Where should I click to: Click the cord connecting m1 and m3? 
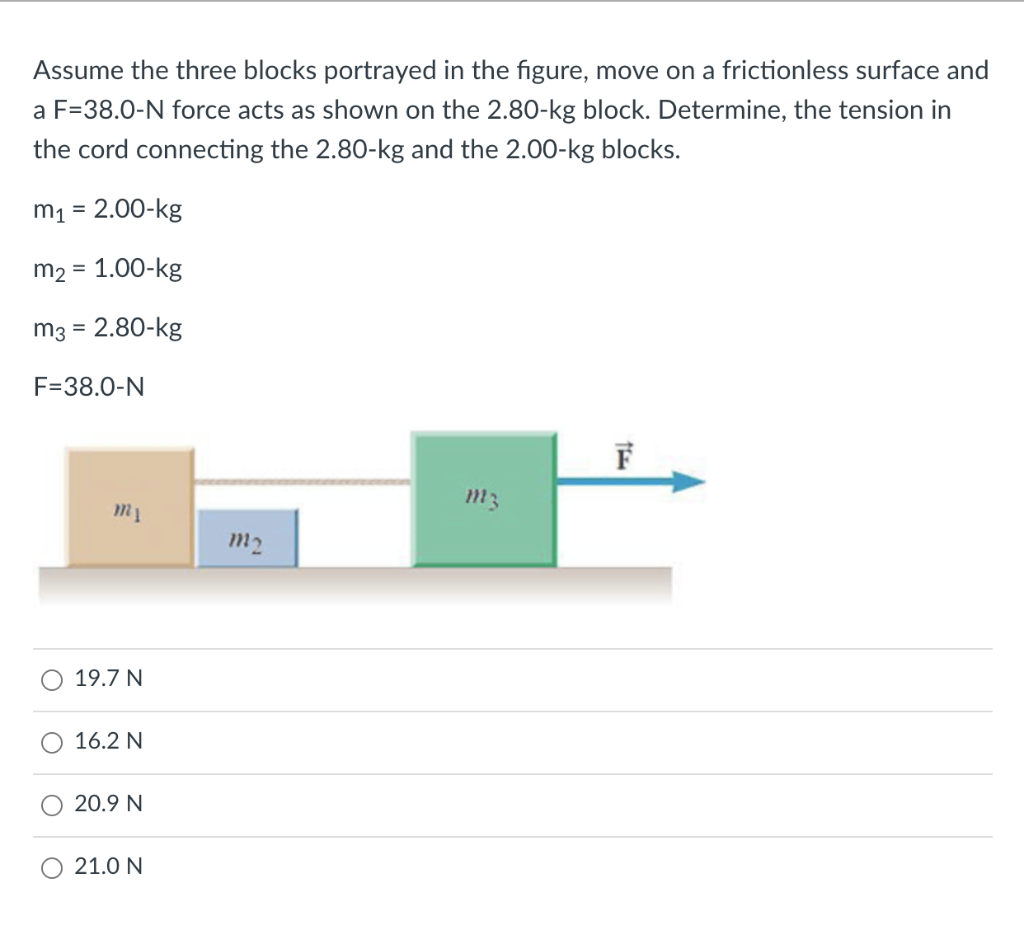tap(300, 481)
